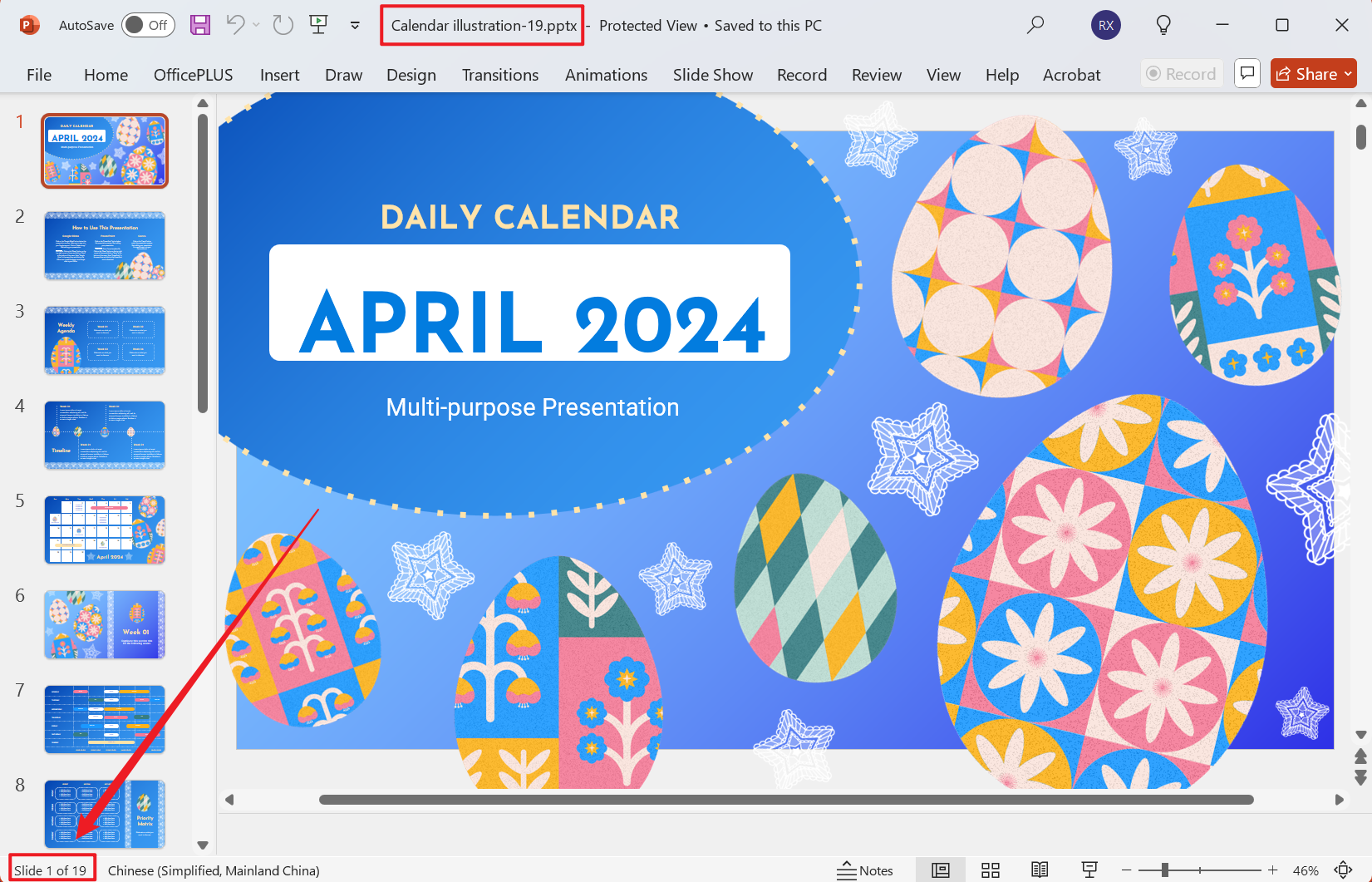This screenshot has height=882, width=1372.
Task: Switch to Reading View icon
Action: (1040, 870)
